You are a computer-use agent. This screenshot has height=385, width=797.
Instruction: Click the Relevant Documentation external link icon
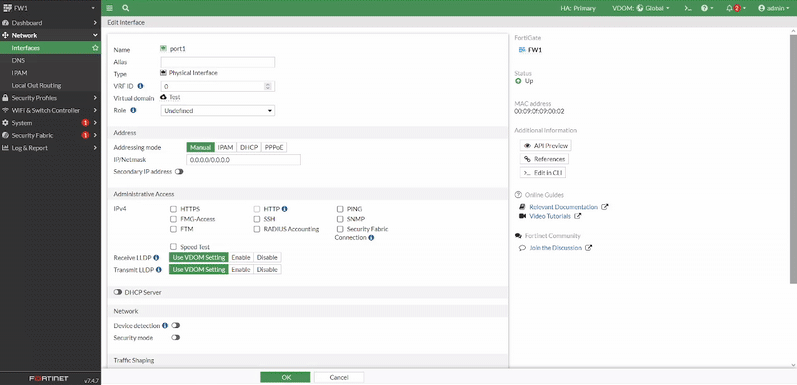point(604,207)
